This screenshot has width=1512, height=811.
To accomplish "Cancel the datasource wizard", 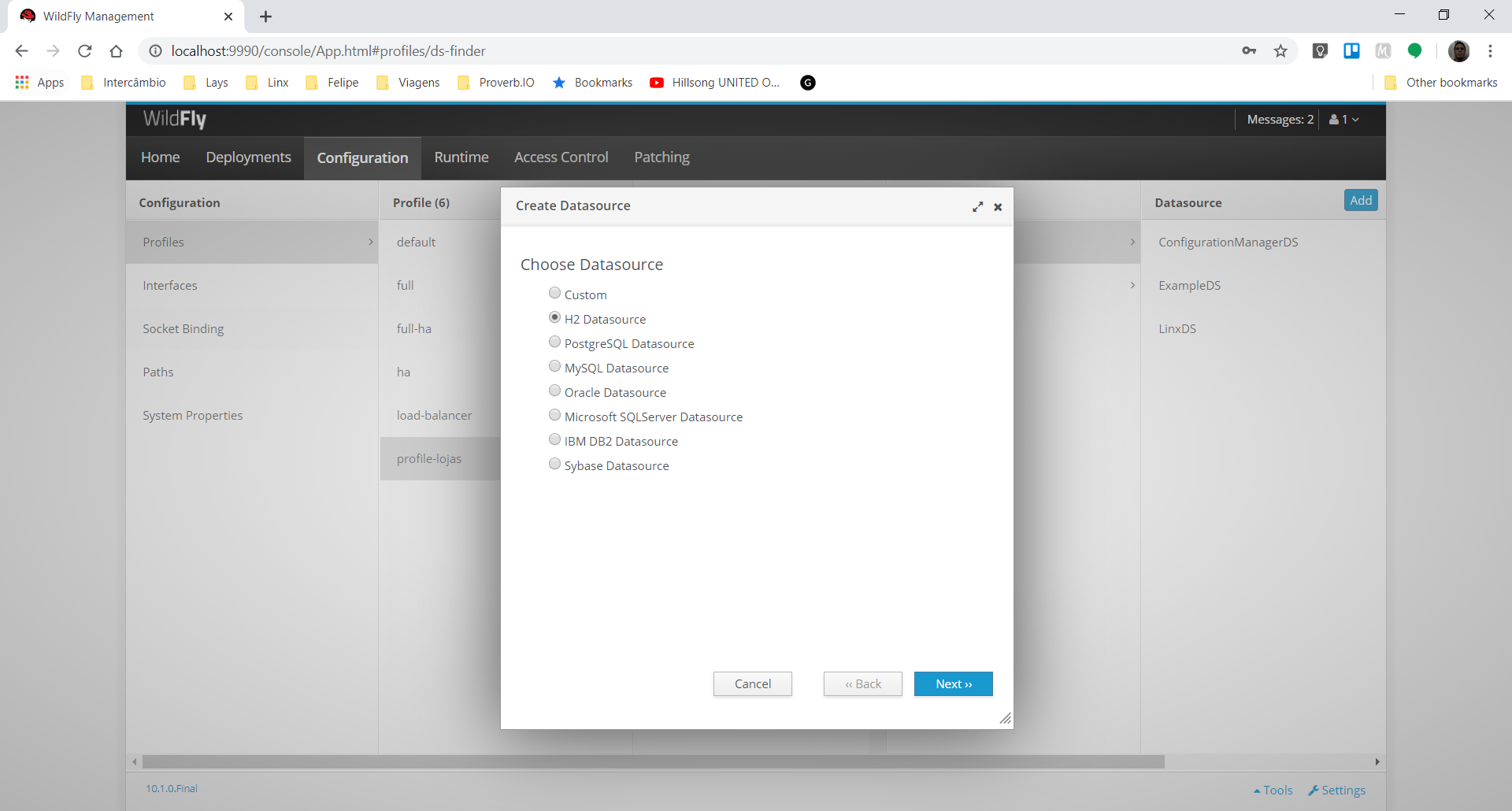I will pyautogui.click(x=753, y=684).
